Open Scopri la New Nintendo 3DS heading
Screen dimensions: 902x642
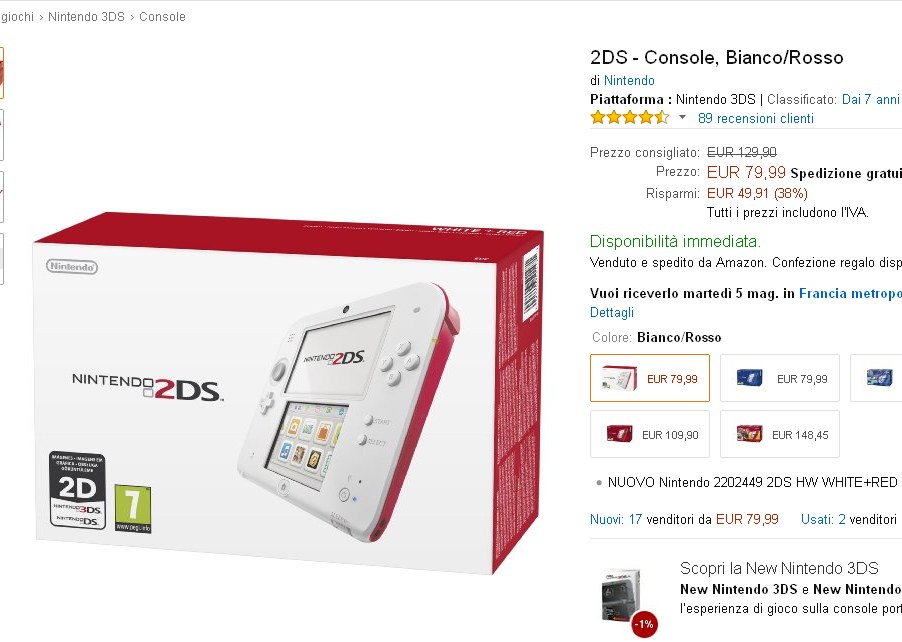click(x=779, y=568)
